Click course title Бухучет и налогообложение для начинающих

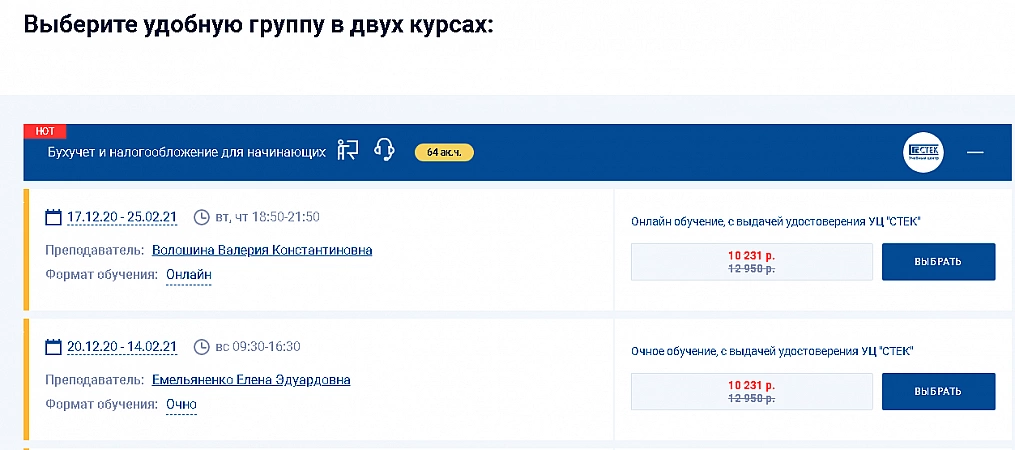click(187, 152)
